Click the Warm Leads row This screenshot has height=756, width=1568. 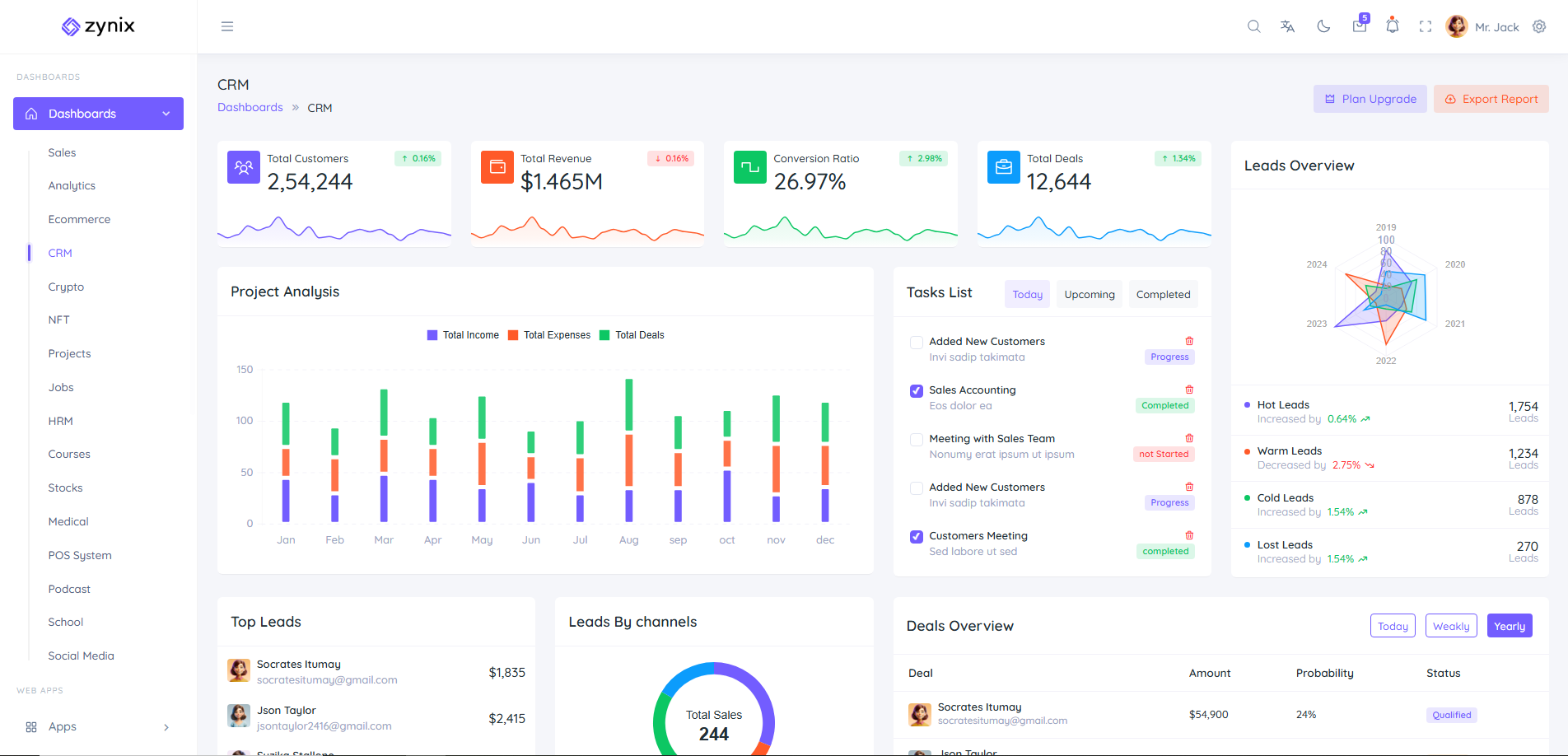[1390, 458]
